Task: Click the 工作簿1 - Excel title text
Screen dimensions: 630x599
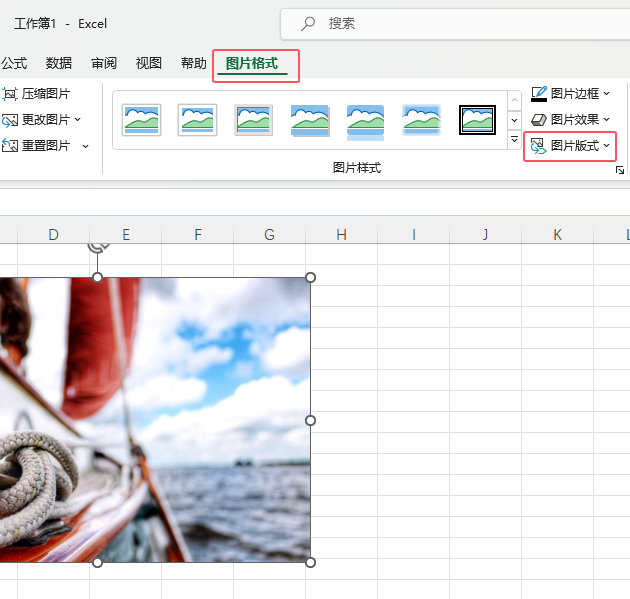Action: (61, 24)
